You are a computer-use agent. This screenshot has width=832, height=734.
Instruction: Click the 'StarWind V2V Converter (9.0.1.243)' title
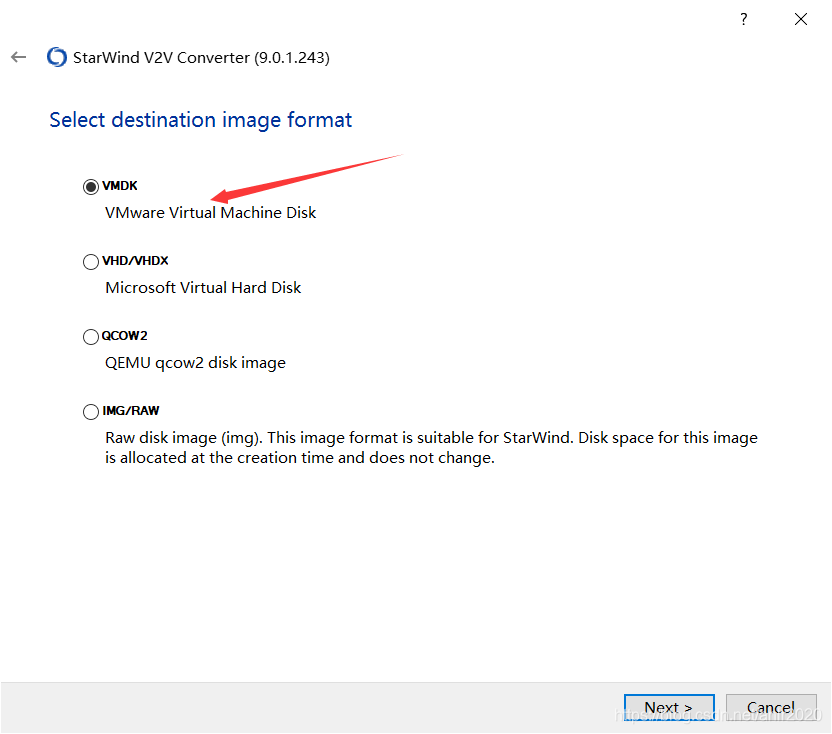click(x=201, y=57)
